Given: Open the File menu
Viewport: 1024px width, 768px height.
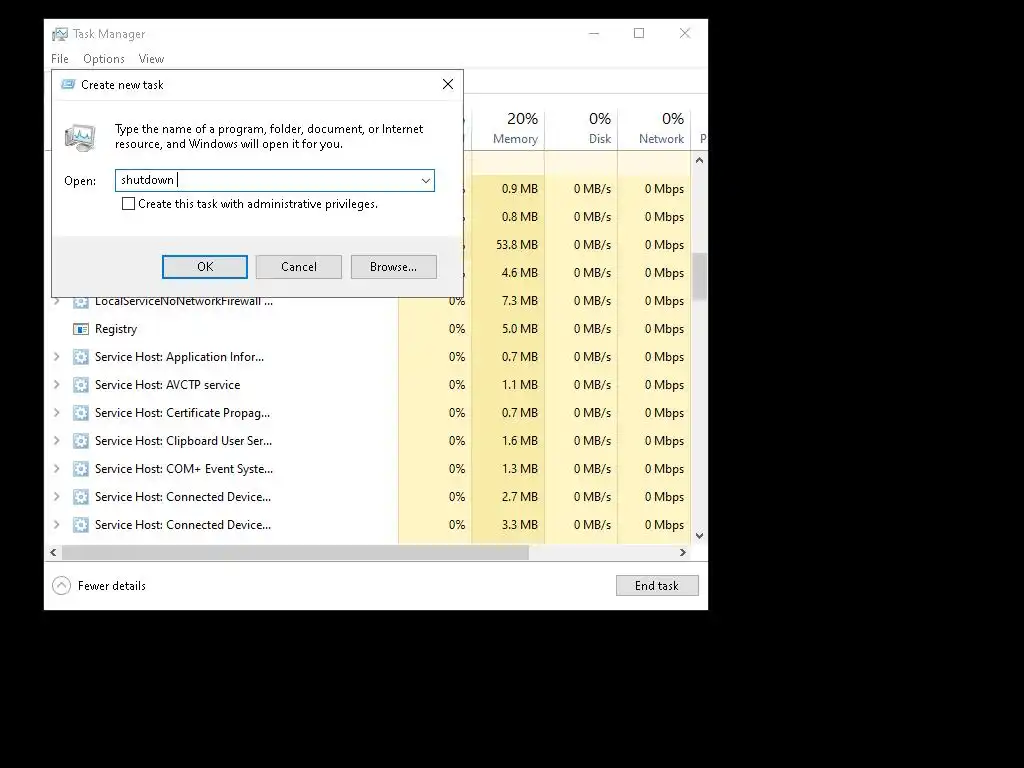Looking at the screenshot, I should click(x=60, y=59).
